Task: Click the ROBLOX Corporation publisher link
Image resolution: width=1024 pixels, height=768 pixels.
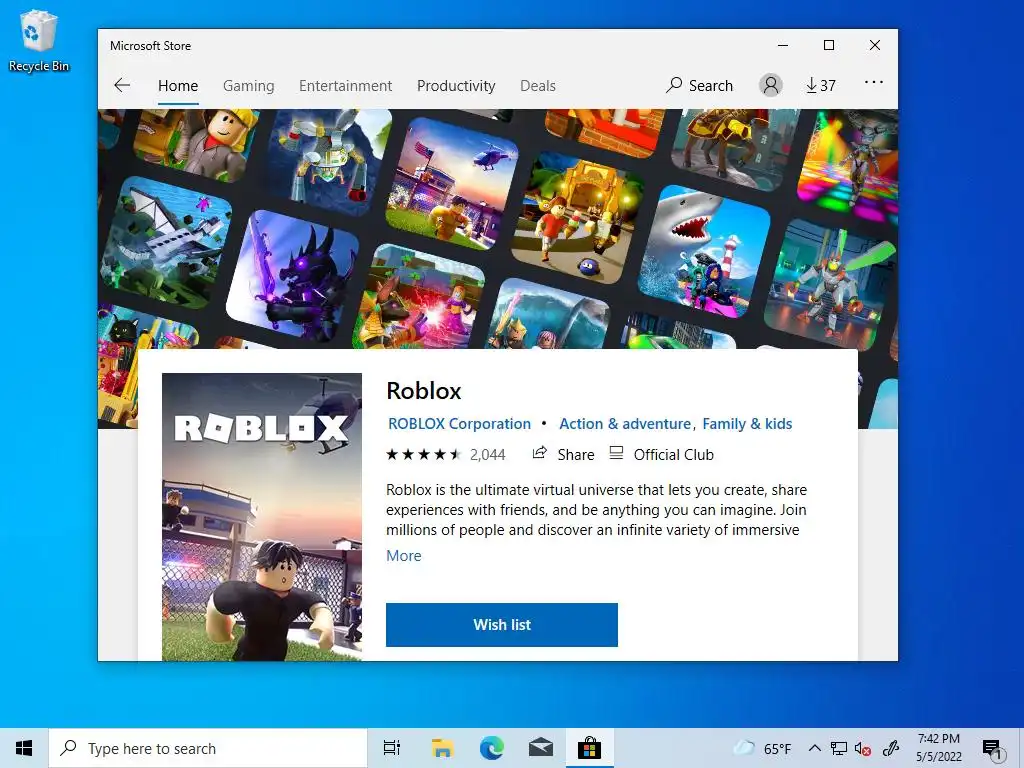Action: [459, 424]
